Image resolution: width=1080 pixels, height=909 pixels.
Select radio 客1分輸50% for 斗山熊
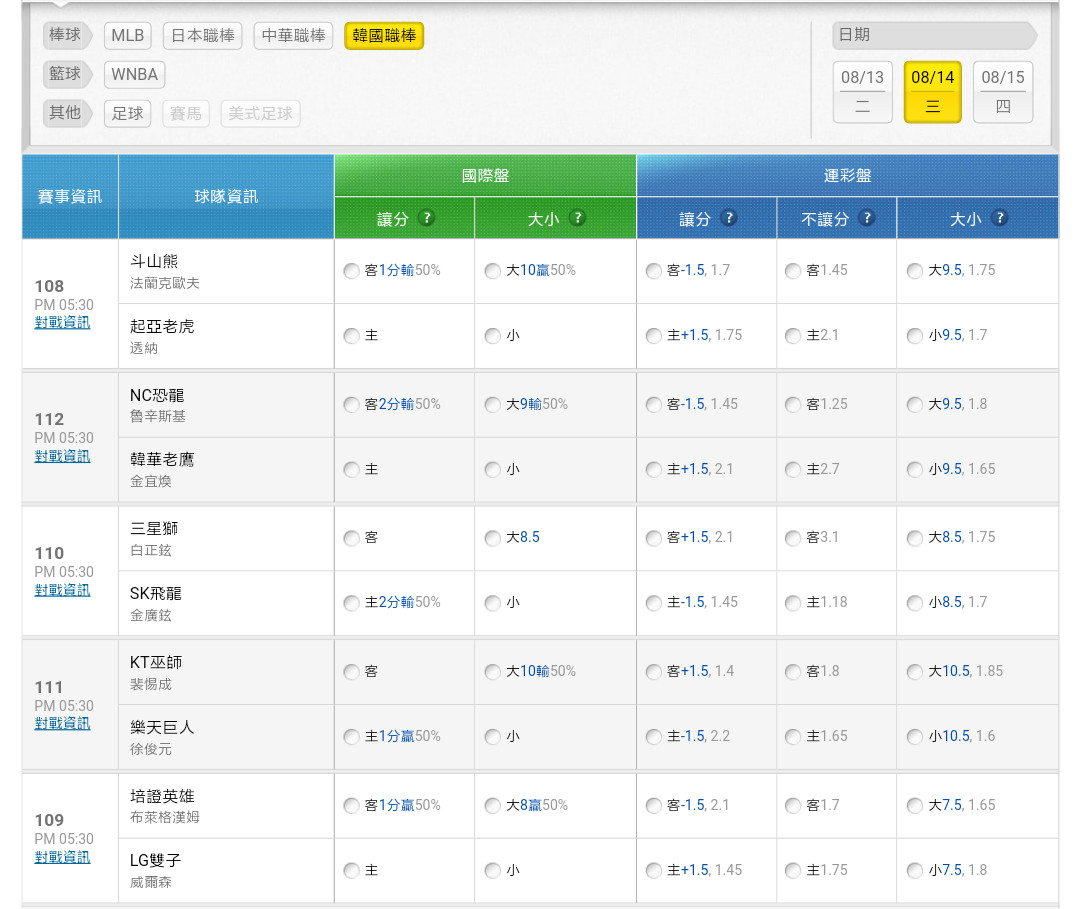point(351,271)
